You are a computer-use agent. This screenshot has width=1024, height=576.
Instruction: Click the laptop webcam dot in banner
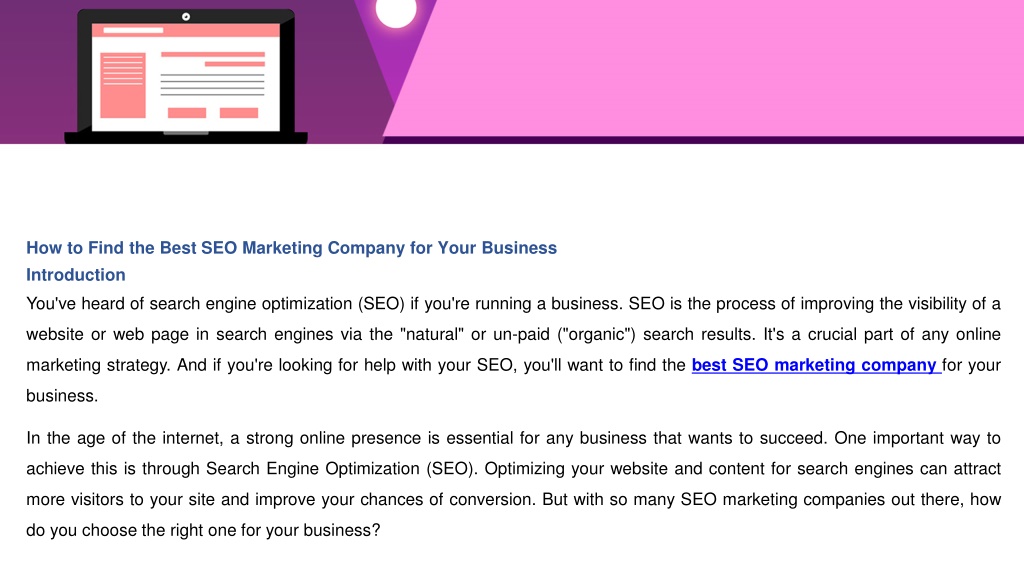tap(186, 16)
